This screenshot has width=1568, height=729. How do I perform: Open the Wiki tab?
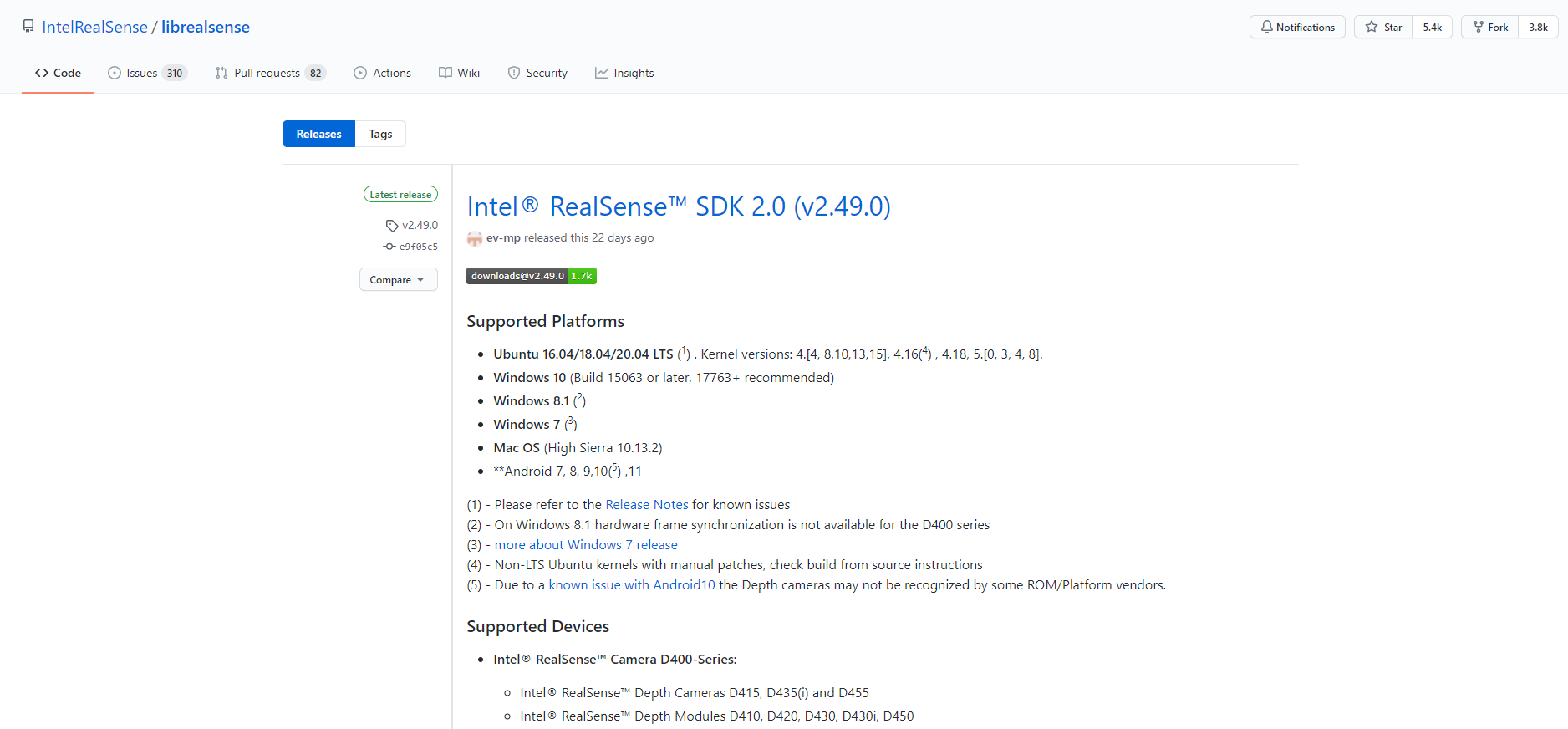tap(459, 73)
